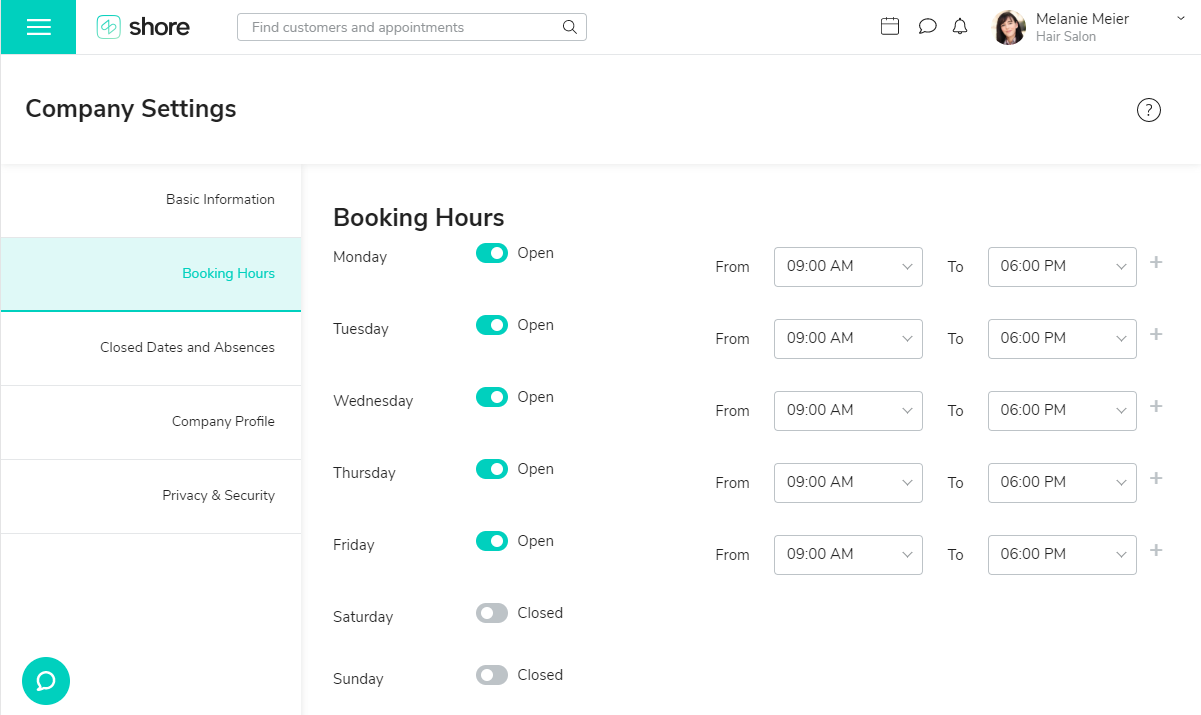Screen dimensions: 1201x715
Task: Open Friday From time dropdown
Action: 848,555
